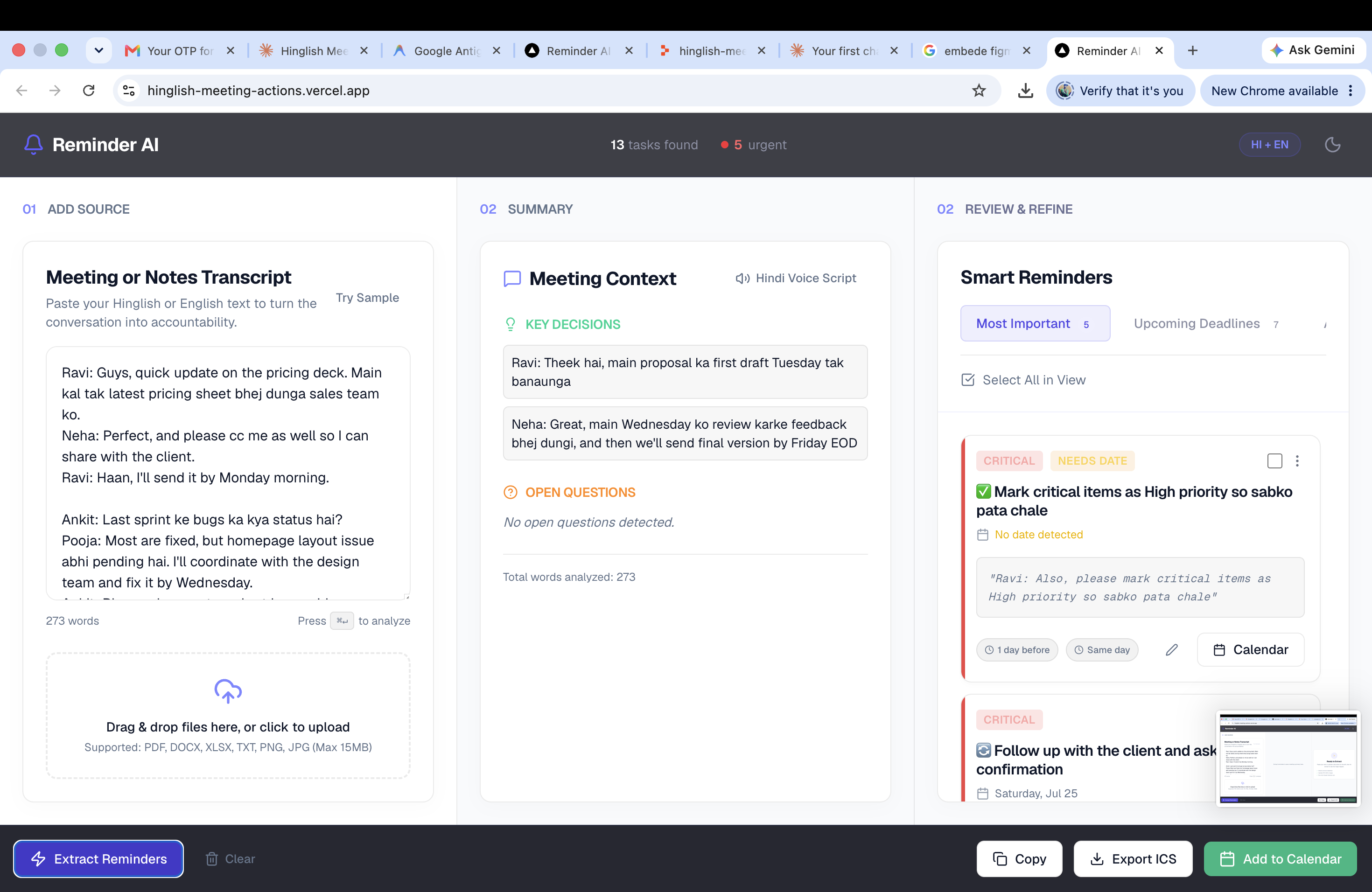Viewport: 1372px width, 892px height.
Task: Reload the page with the refresh icon
Action: 89,91
